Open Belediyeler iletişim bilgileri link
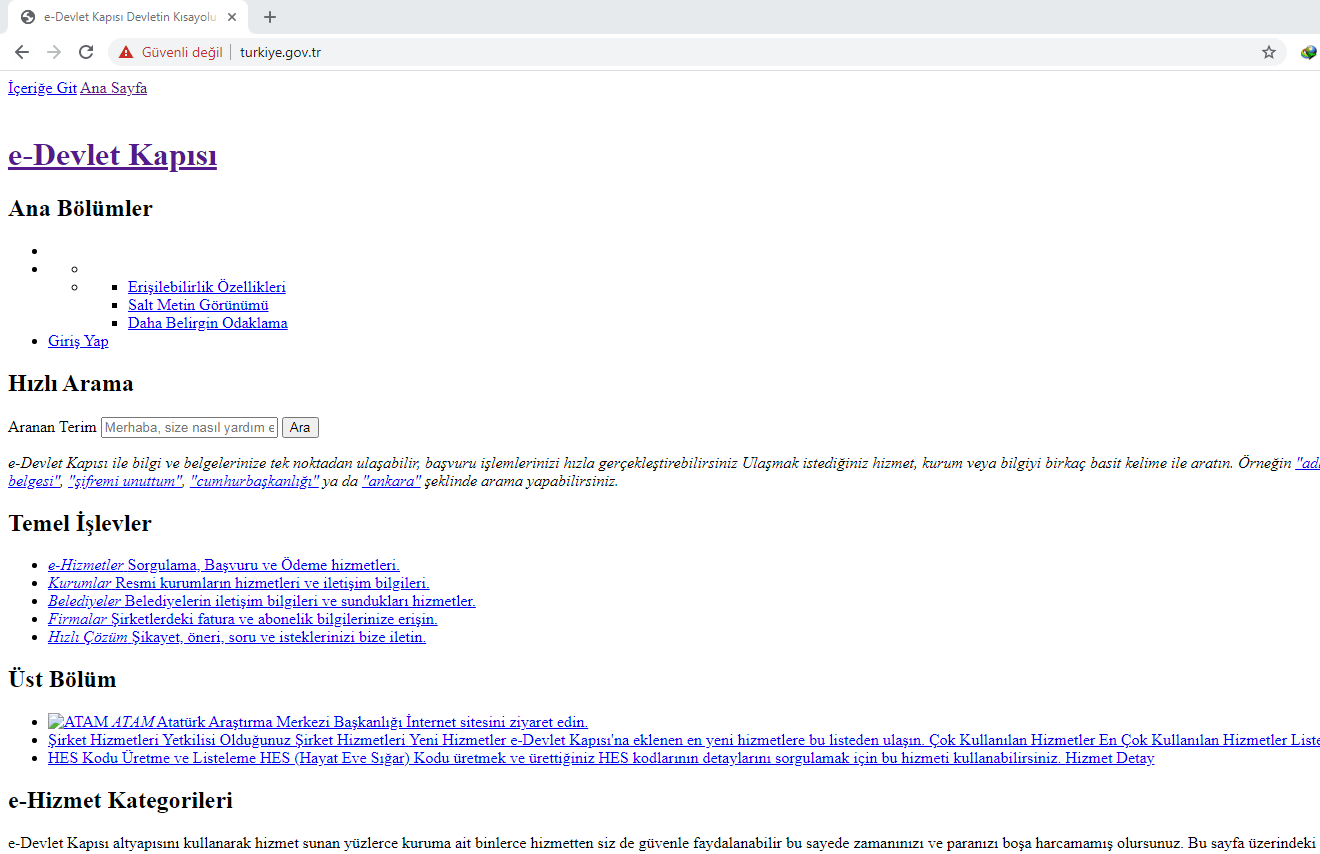Viewport: 1320px width, 854px height. pos(262,601)
